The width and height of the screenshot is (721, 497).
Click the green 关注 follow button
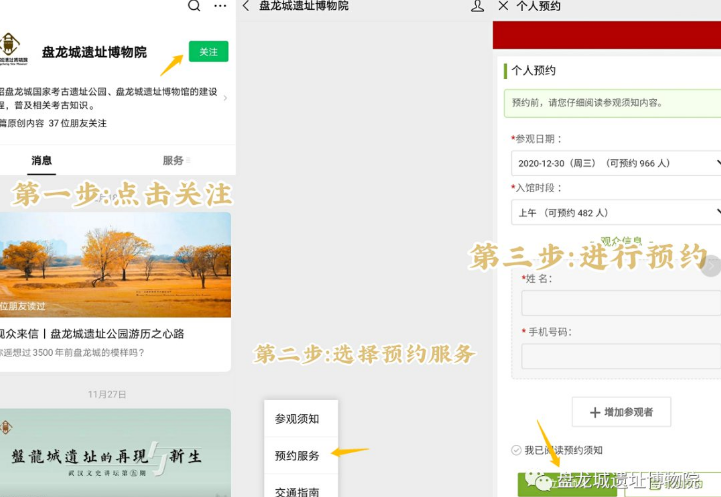click(x=208, y=51)
